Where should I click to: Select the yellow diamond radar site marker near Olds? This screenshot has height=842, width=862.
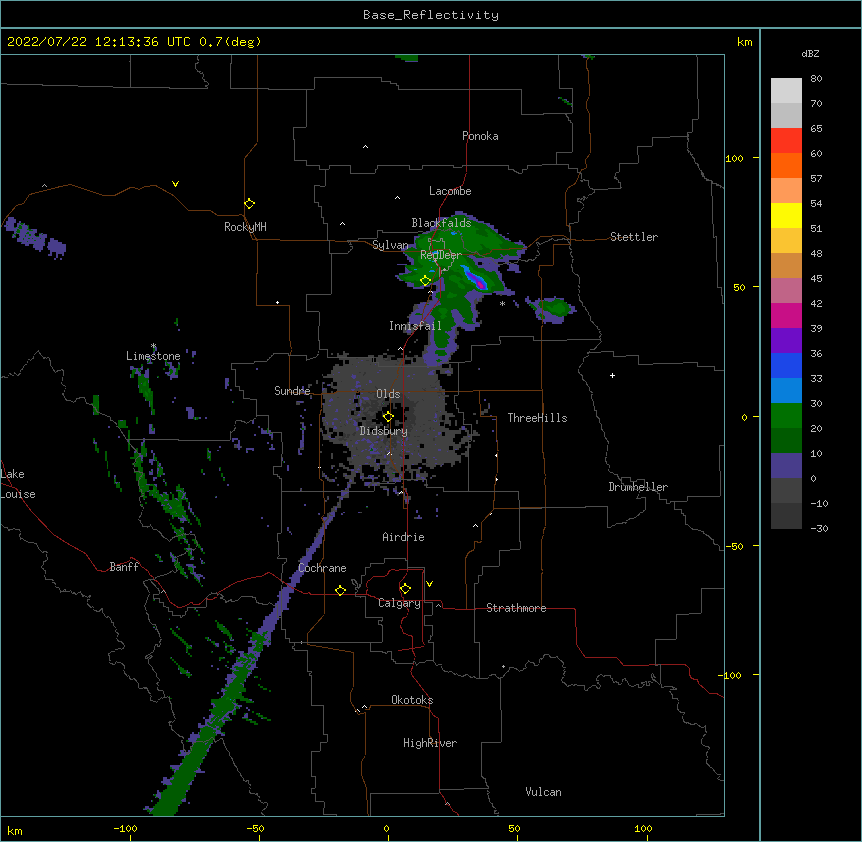click(388, 417)
